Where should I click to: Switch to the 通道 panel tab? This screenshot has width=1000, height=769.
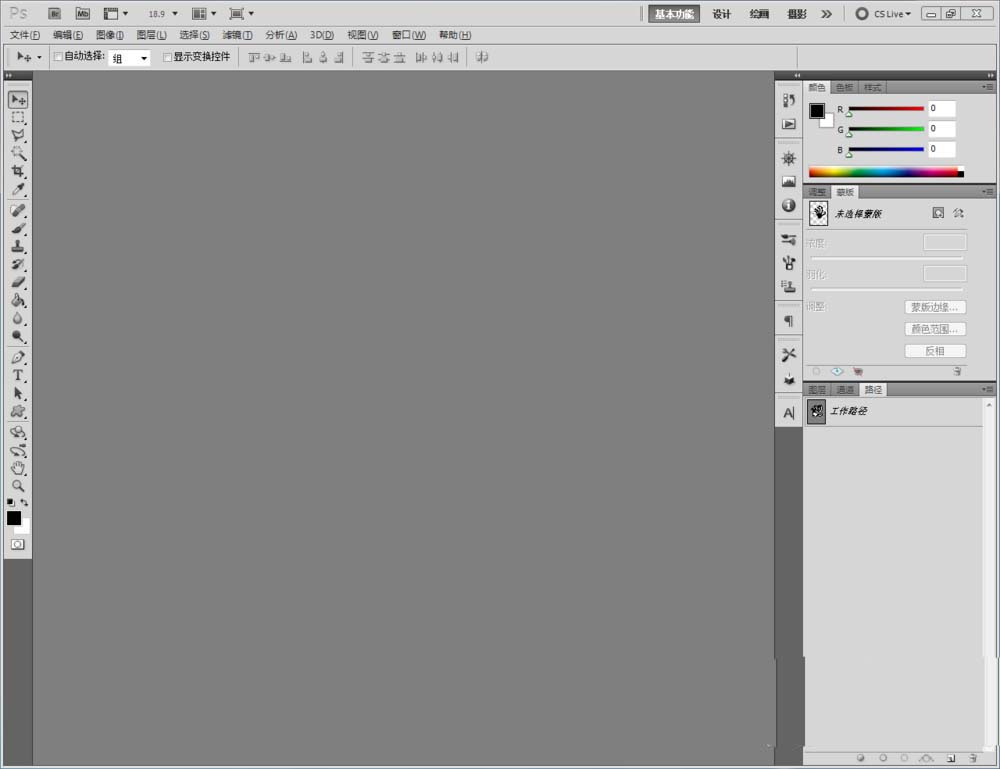(x=845, y=389)
